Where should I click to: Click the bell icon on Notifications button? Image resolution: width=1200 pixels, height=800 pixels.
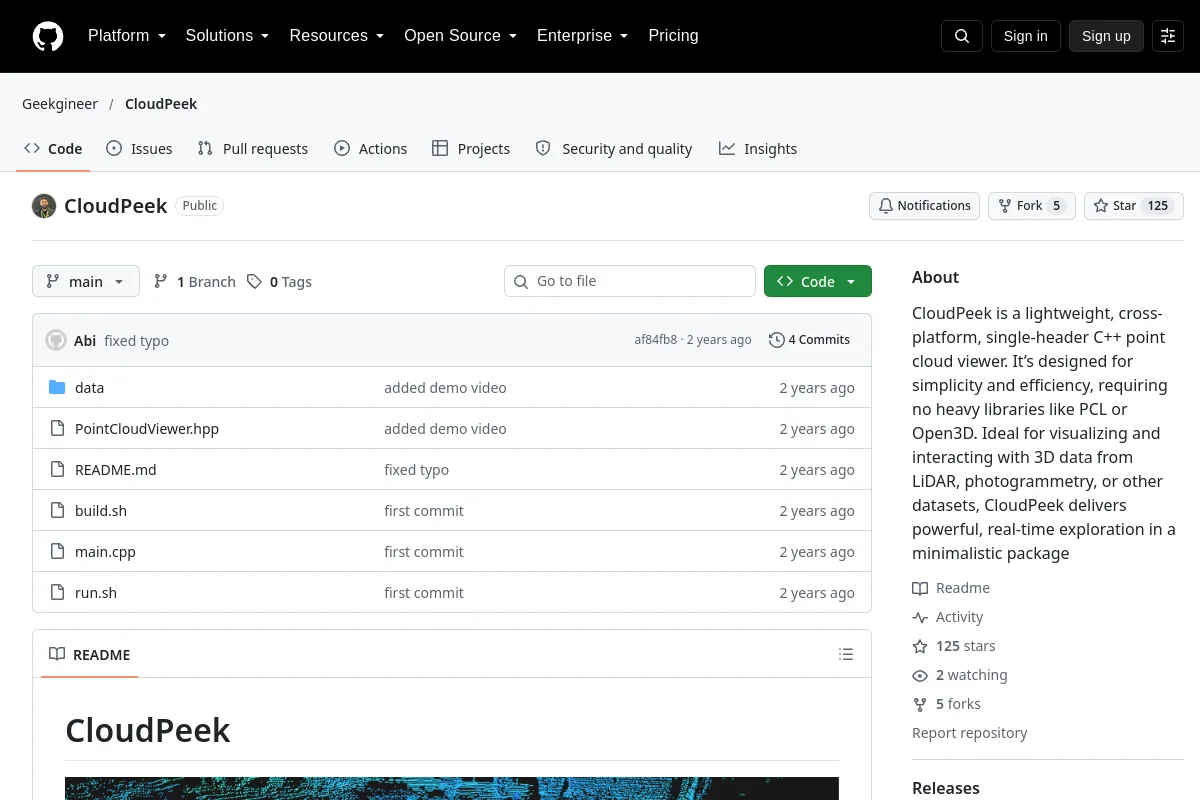pyautogui.click(x=886, y=206)
